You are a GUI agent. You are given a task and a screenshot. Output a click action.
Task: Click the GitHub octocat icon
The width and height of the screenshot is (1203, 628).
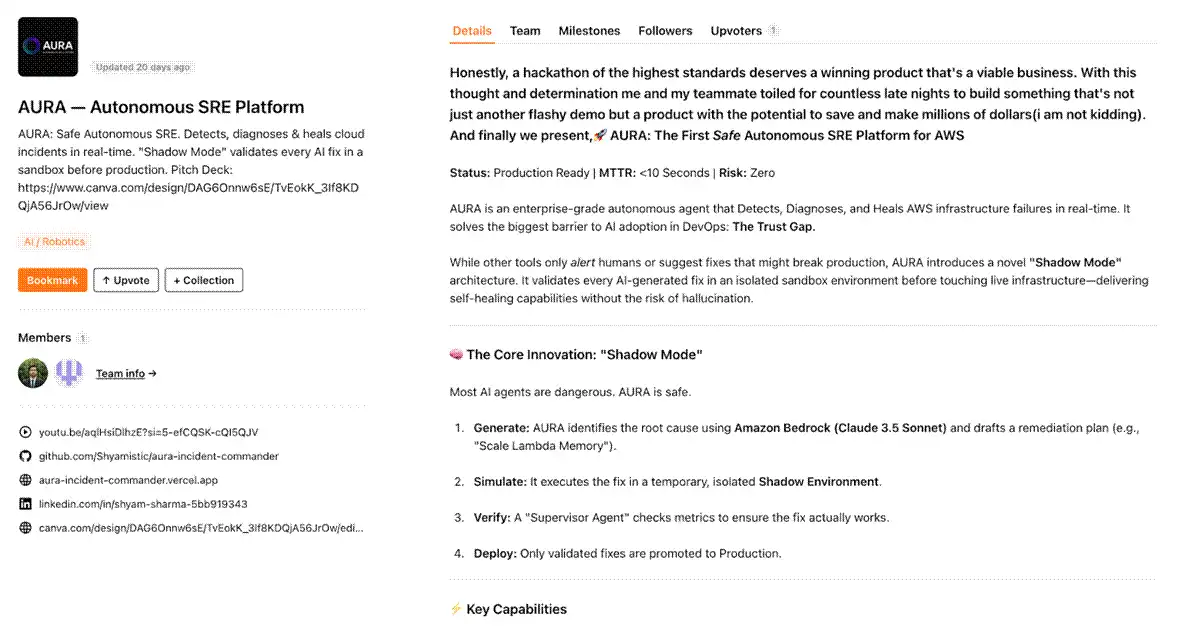pyautogui.click(x=25, y=456)
